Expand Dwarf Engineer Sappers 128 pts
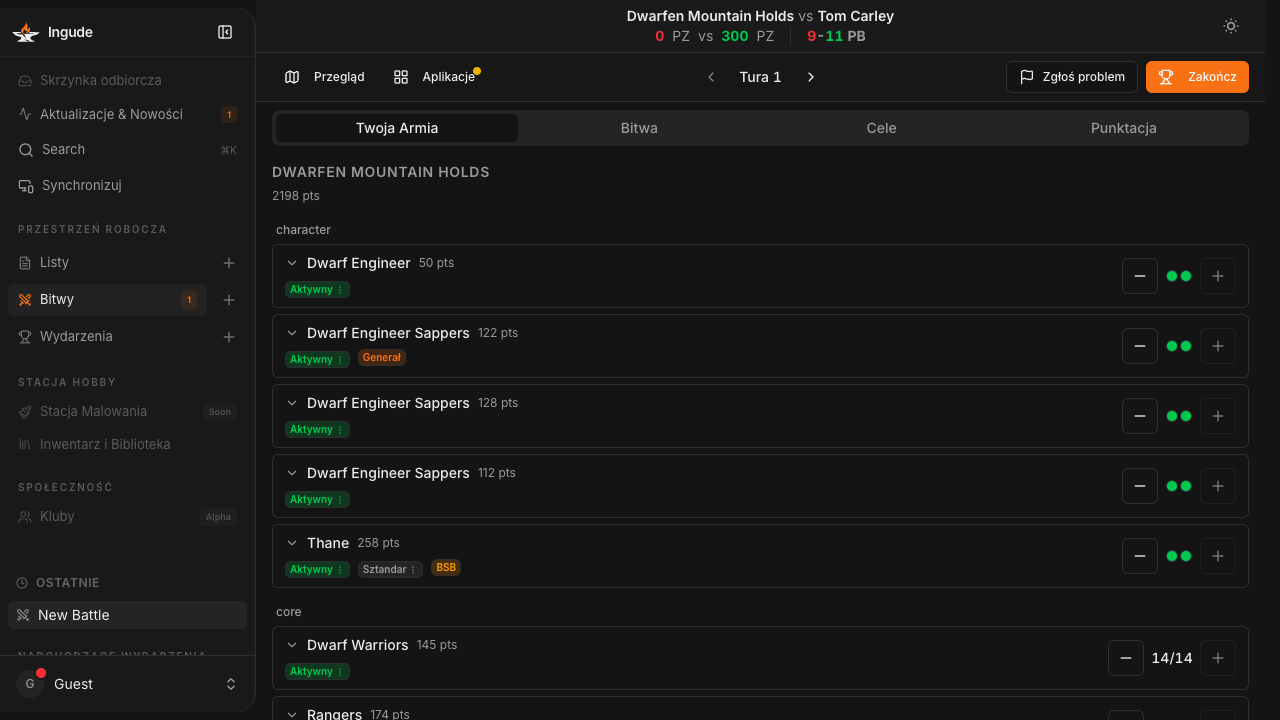This screenshot has width=1280, height=720. click(292, 403)
